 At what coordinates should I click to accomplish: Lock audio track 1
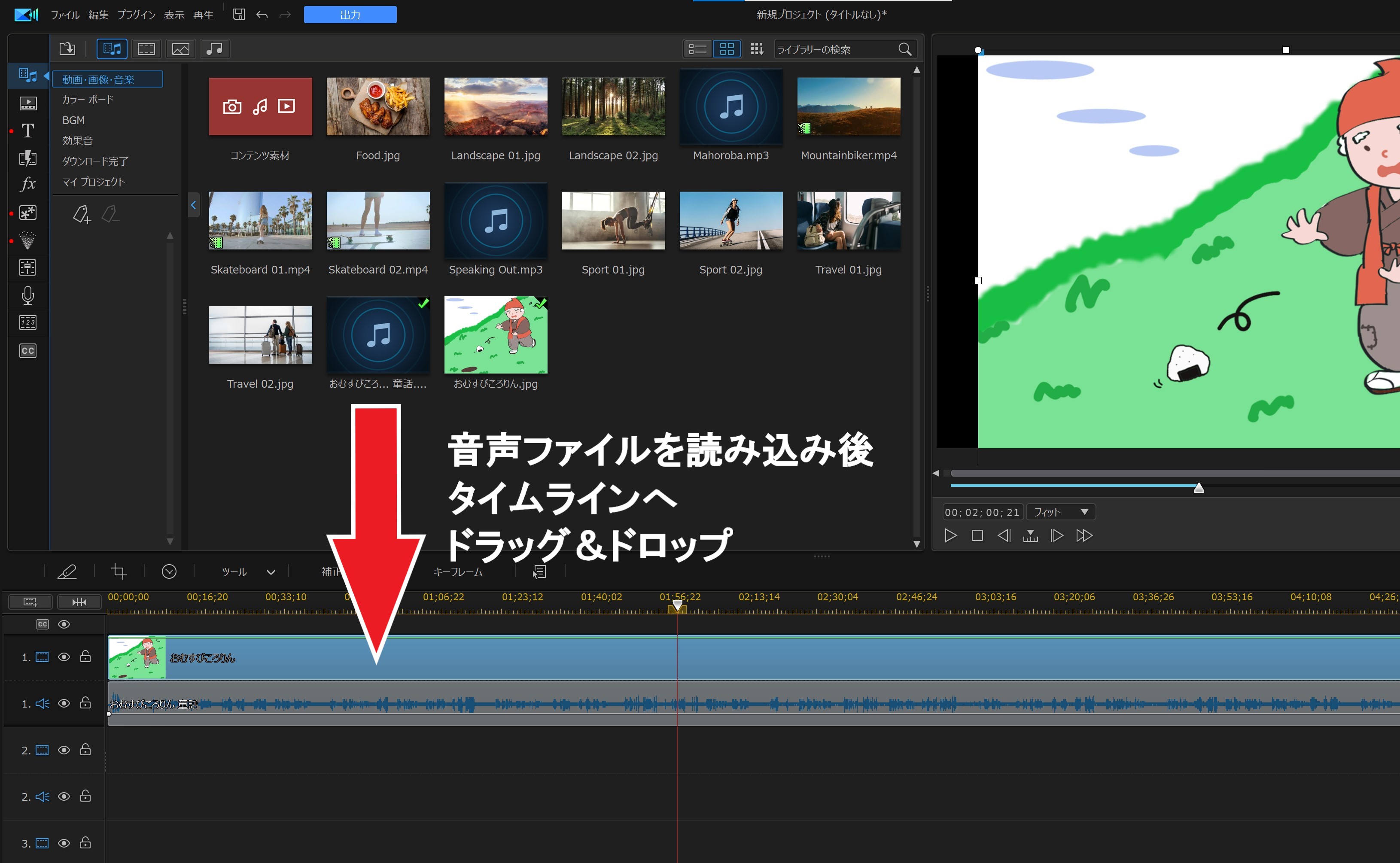click(x=85, y=703)
